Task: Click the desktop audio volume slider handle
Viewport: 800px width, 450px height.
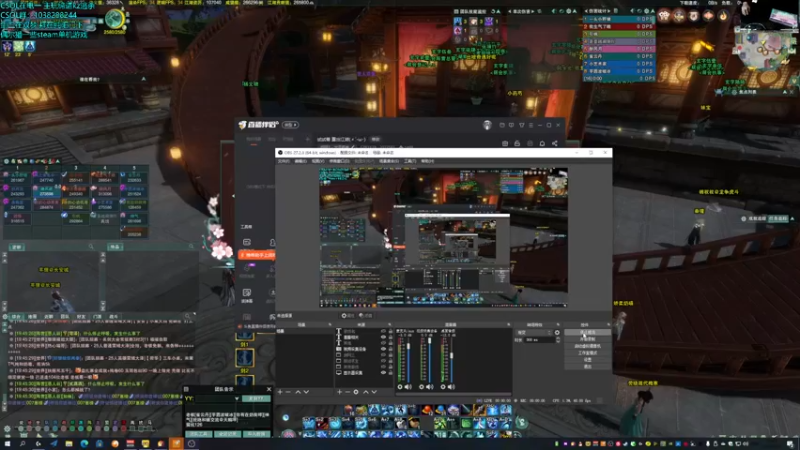Action: point(452,356)
